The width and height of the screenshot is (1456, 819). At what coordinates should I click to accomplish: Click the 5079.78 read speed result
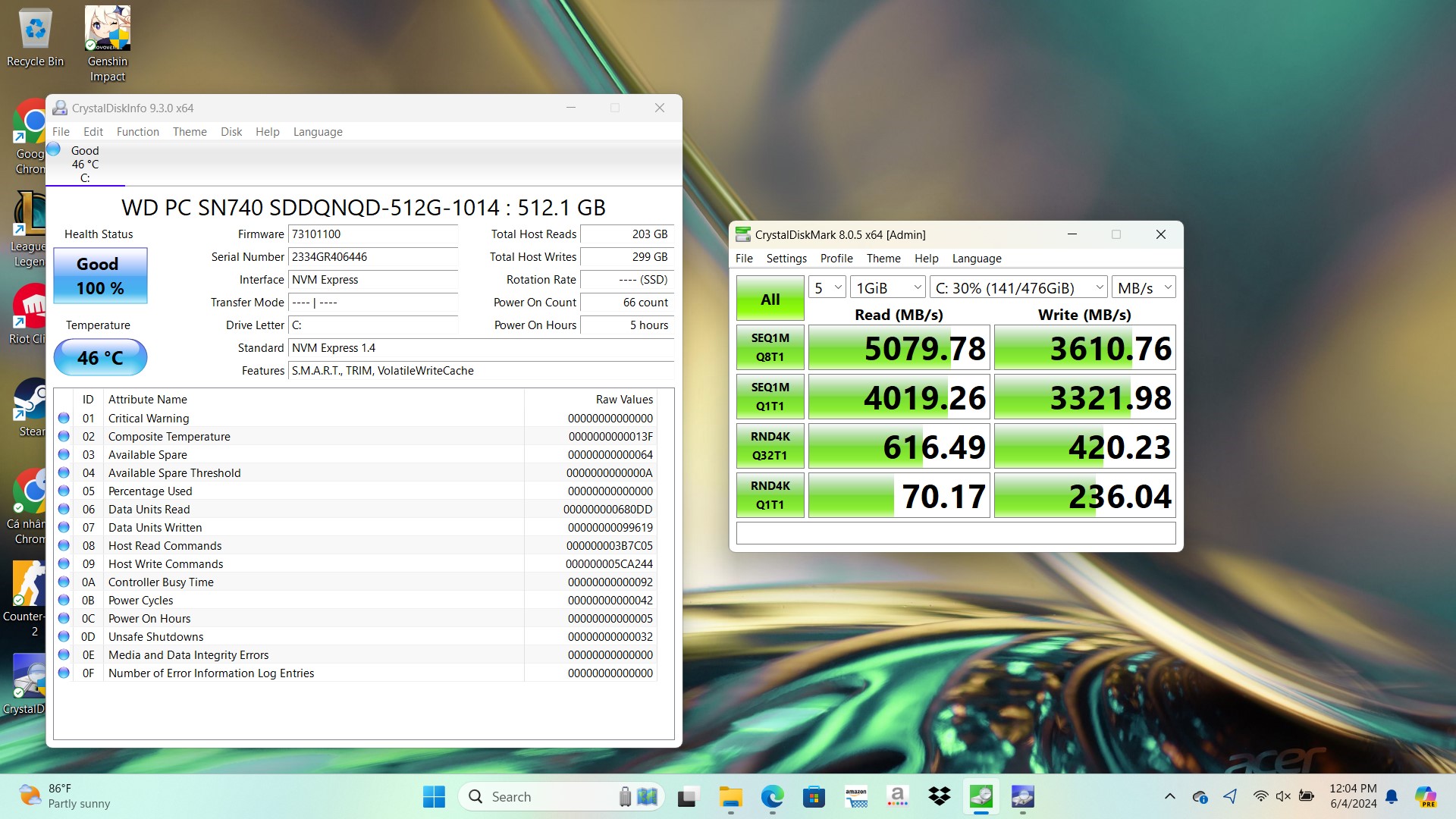point(899,347)
